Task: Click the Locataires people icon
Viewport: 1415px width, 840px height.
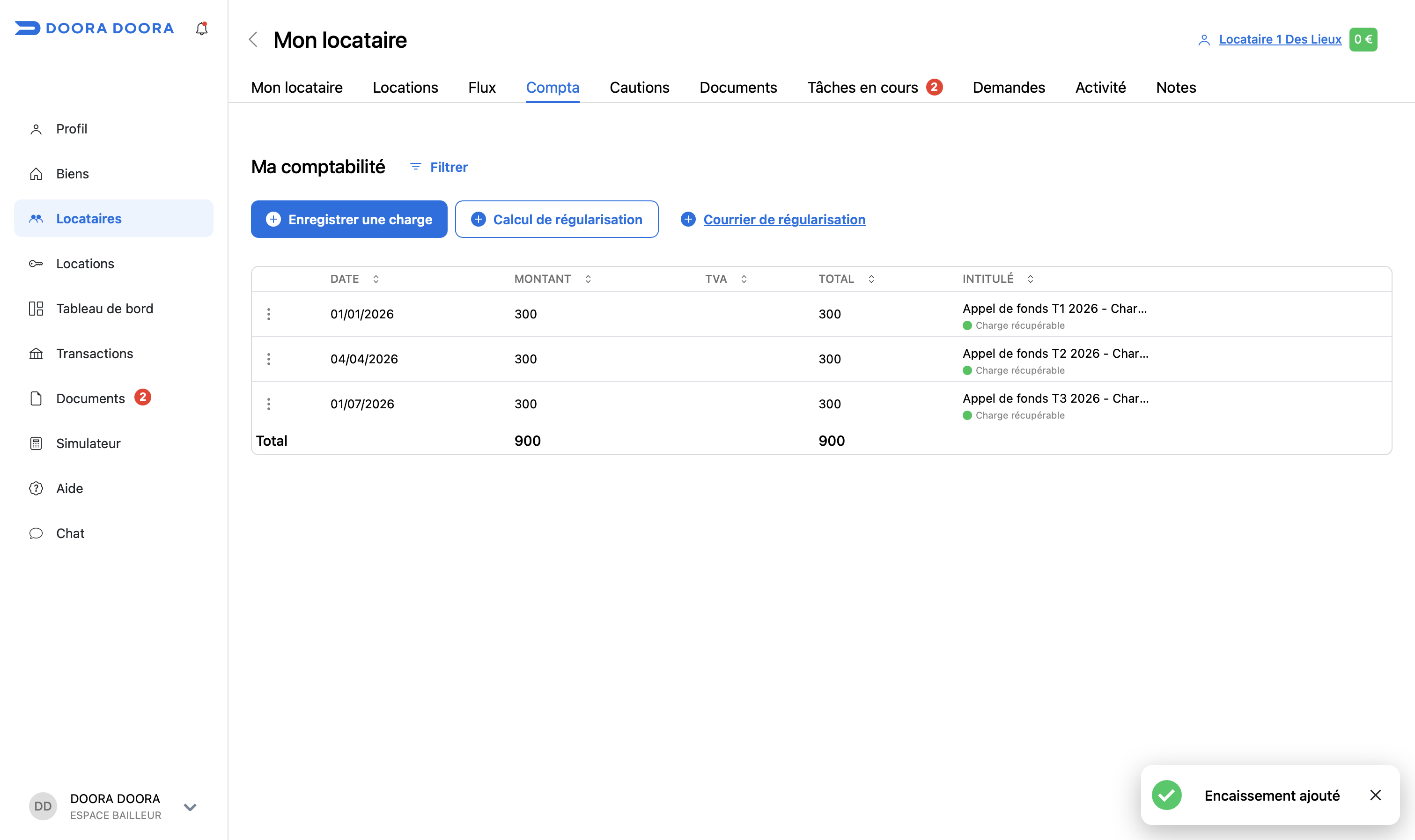Action: click(36, 219)
